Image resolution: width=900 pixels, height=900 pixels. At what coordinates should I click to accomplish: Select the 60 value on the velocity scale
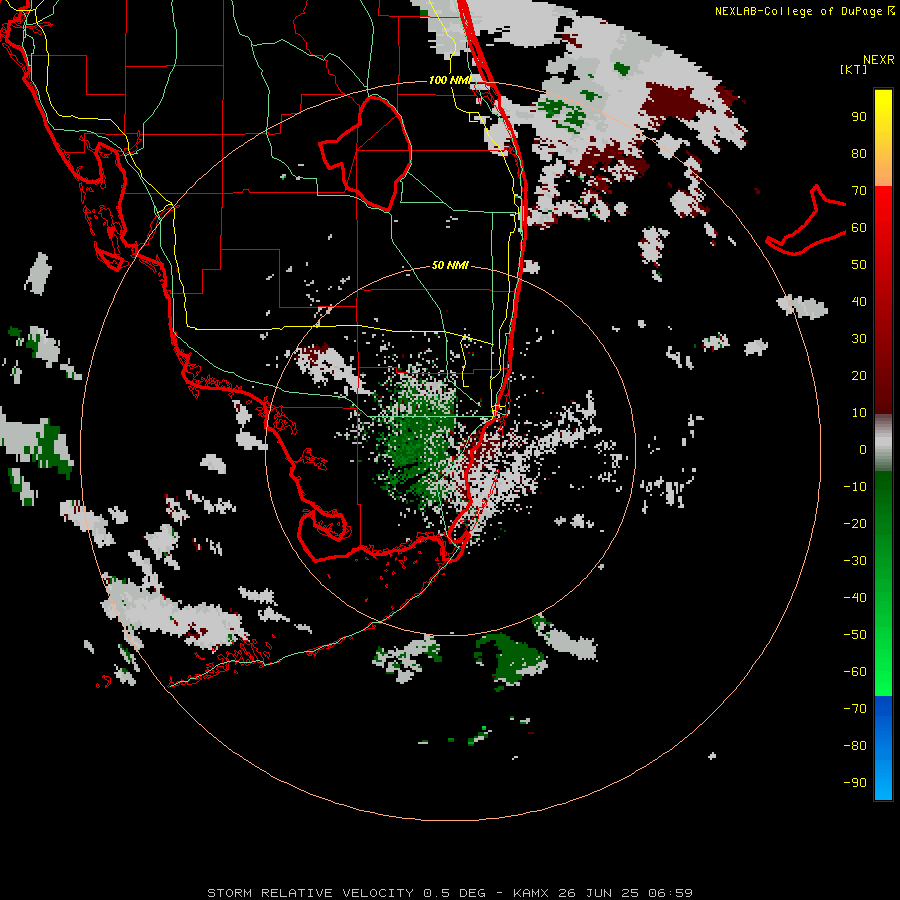click(859, 228)
